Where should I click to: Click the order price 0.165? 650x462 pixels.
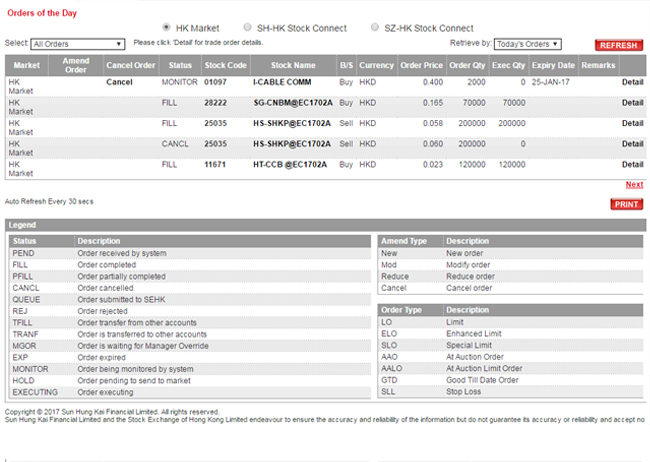pos(433,103)
